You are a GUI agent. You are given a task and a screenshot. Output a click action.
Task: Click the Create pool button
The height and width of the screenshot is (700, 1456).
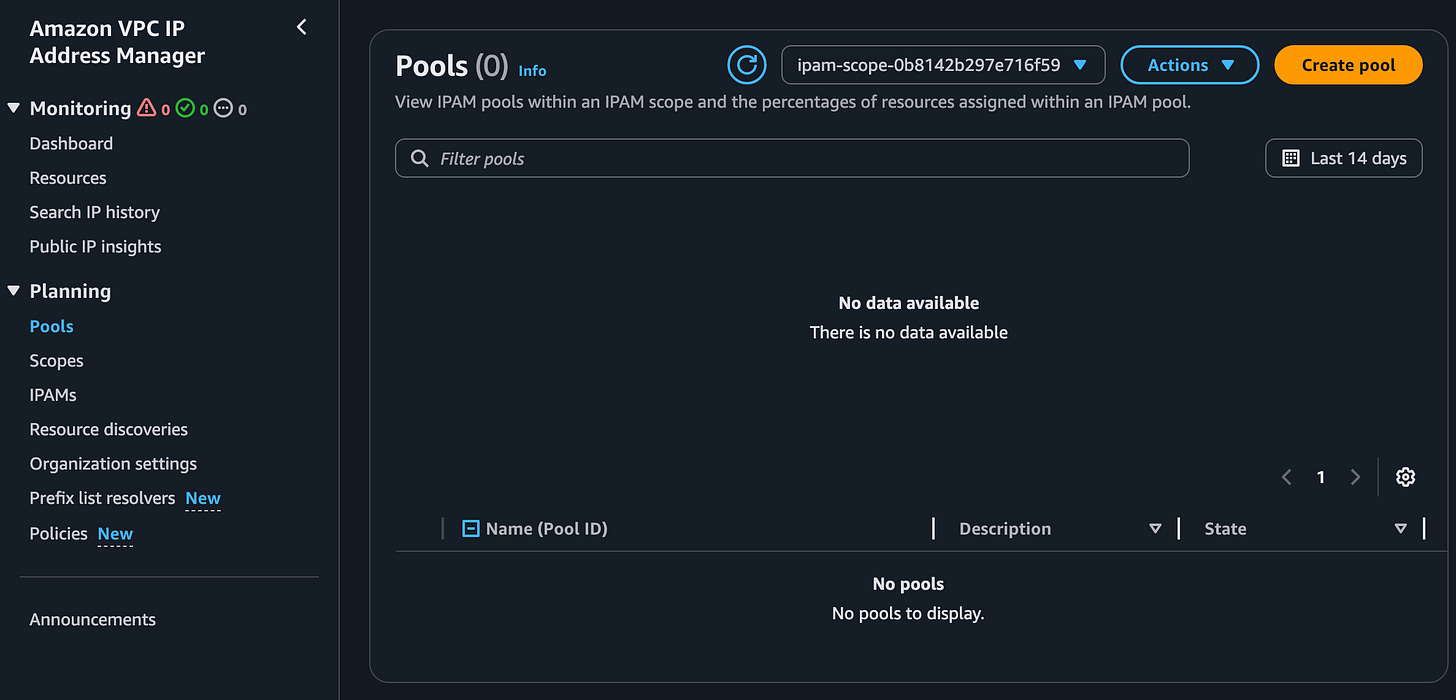tap(1348, 65)
